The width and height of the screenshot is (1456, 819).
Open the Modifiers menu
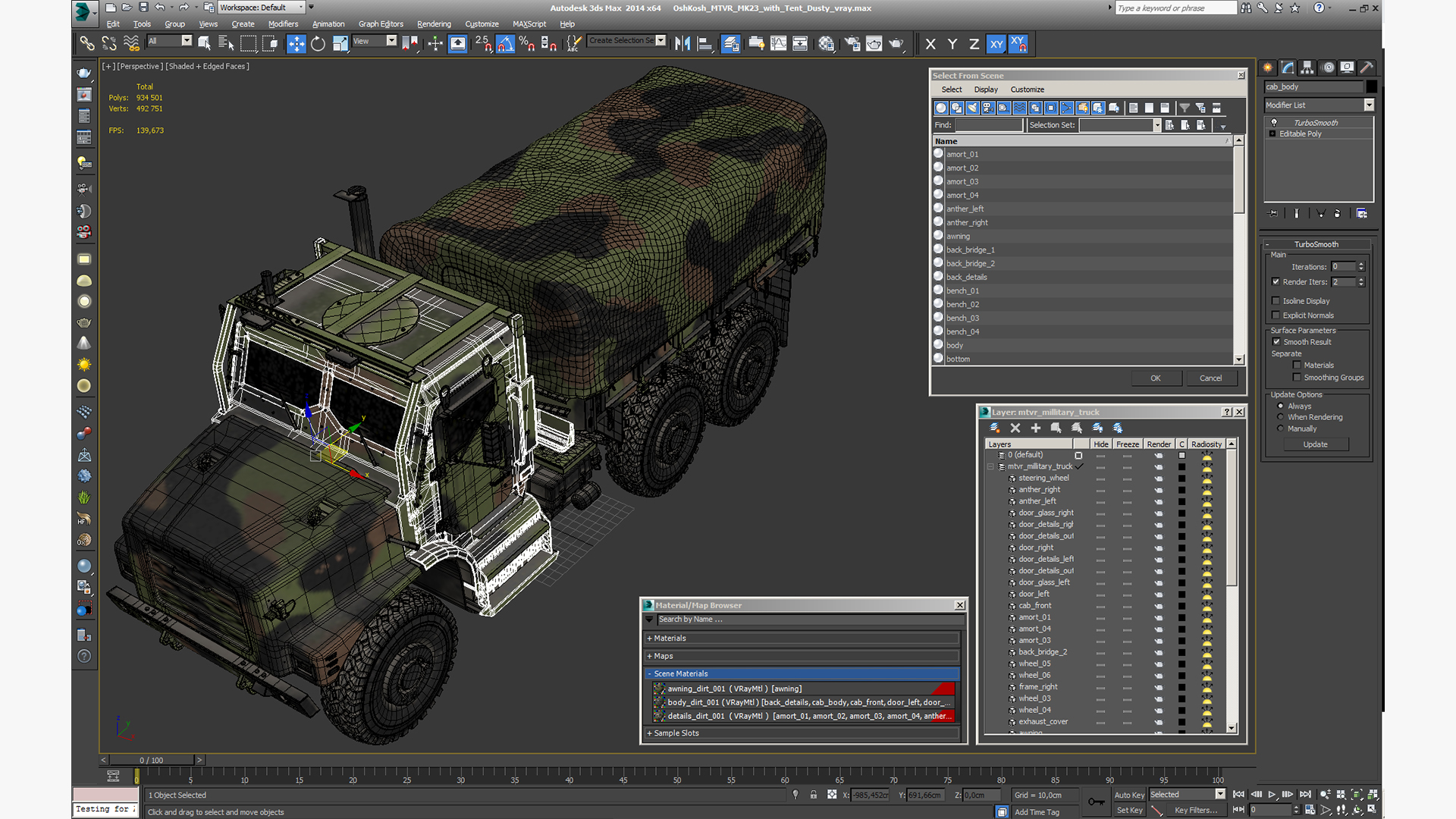[283, 24]
